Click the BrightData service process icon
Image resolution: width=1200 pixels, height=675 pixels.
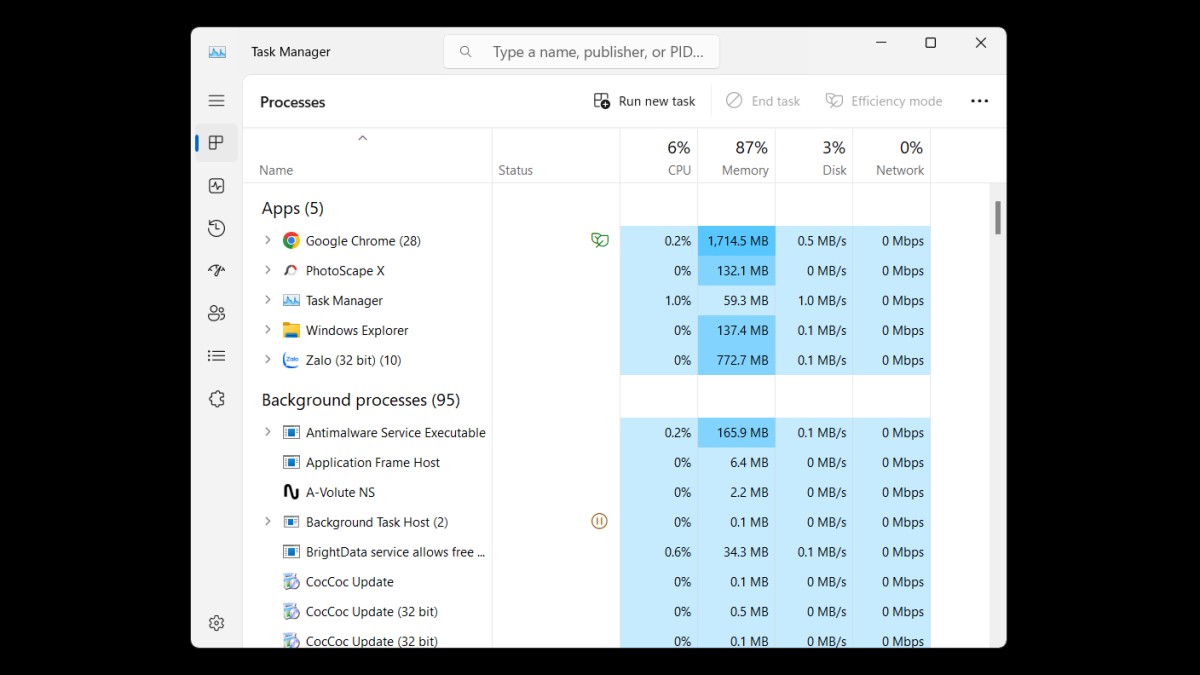coord(291,552)
